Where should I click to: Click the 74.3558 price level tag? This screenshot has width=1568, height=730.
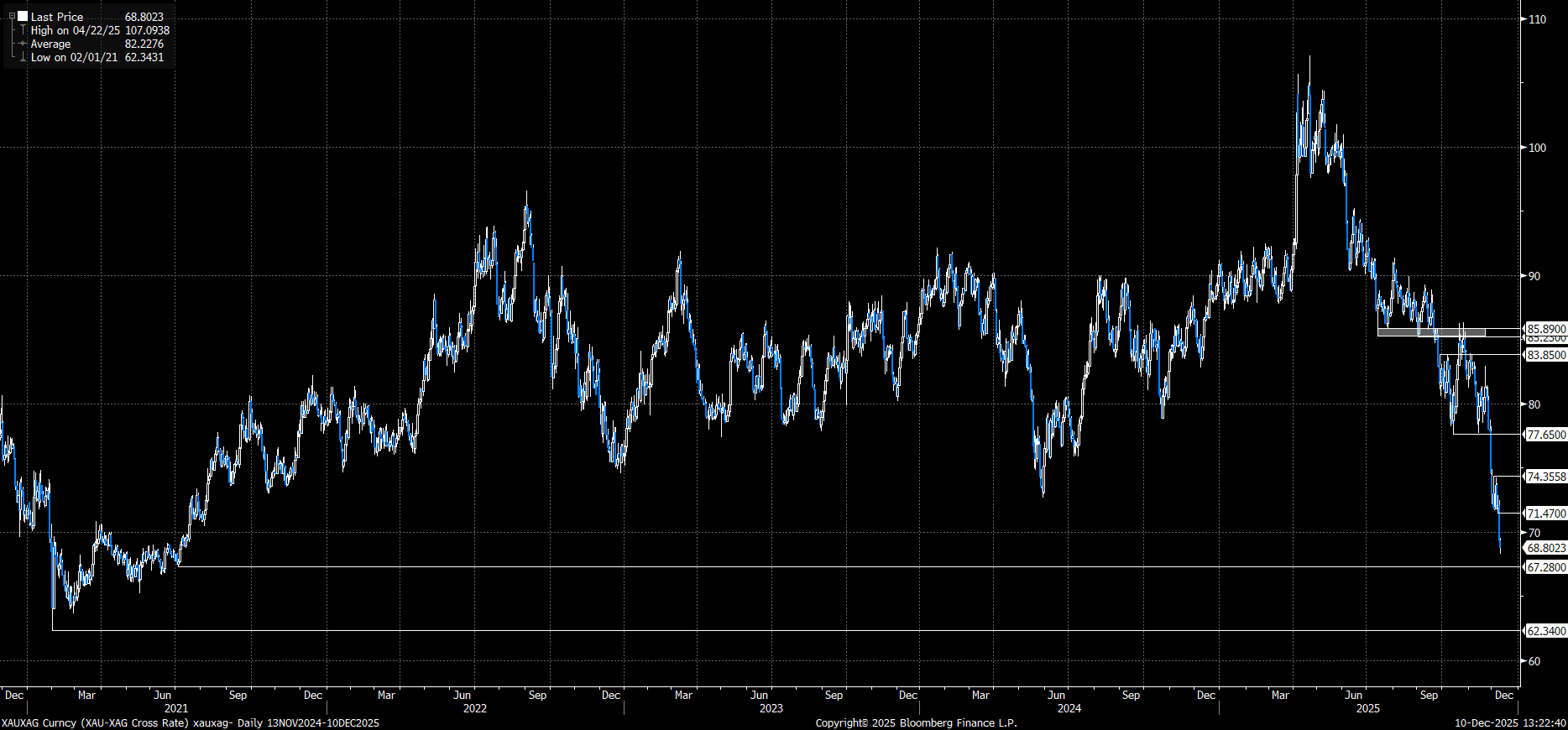point(1545,477)
